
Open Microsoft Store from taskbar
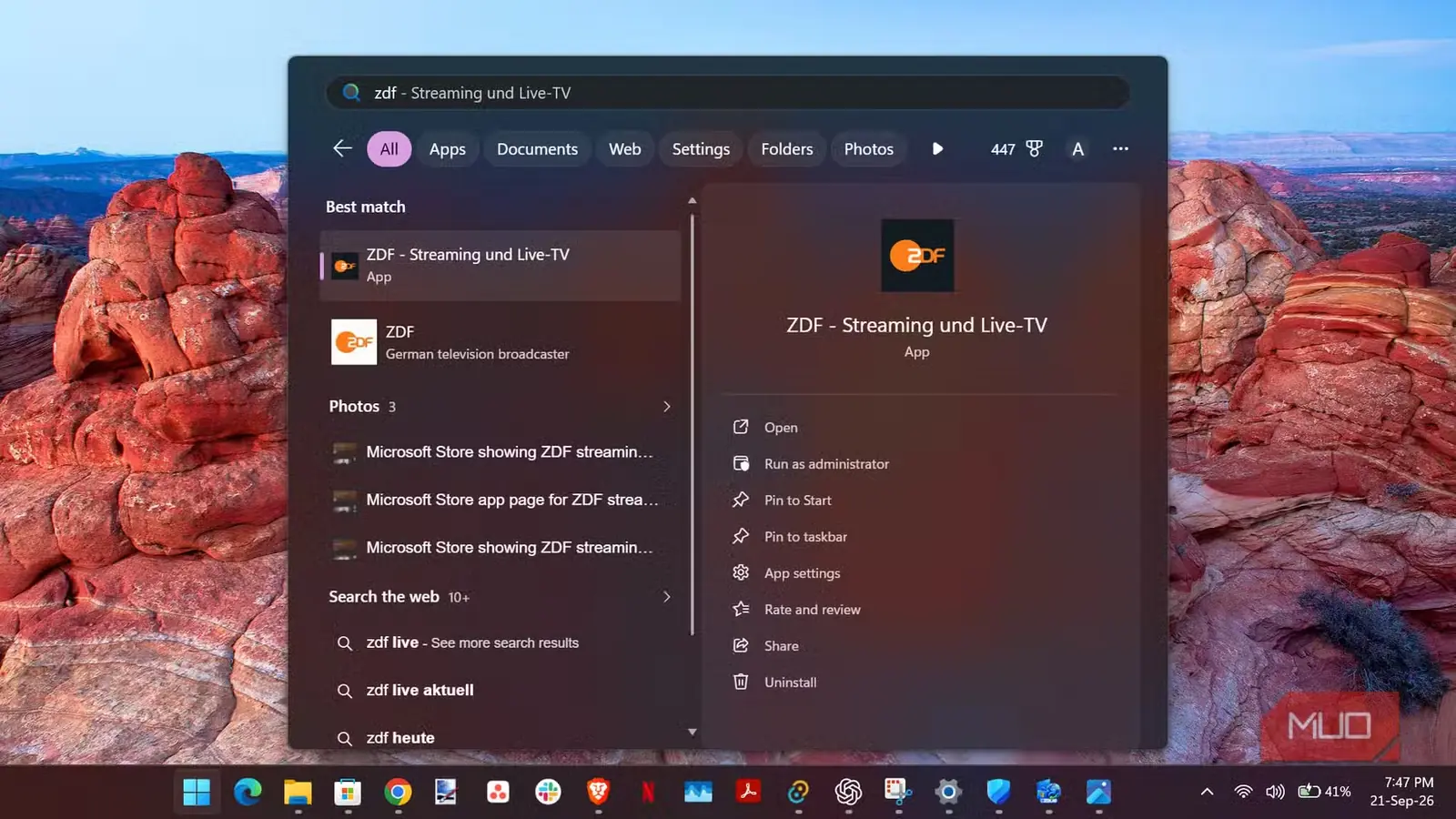[348, 792]
